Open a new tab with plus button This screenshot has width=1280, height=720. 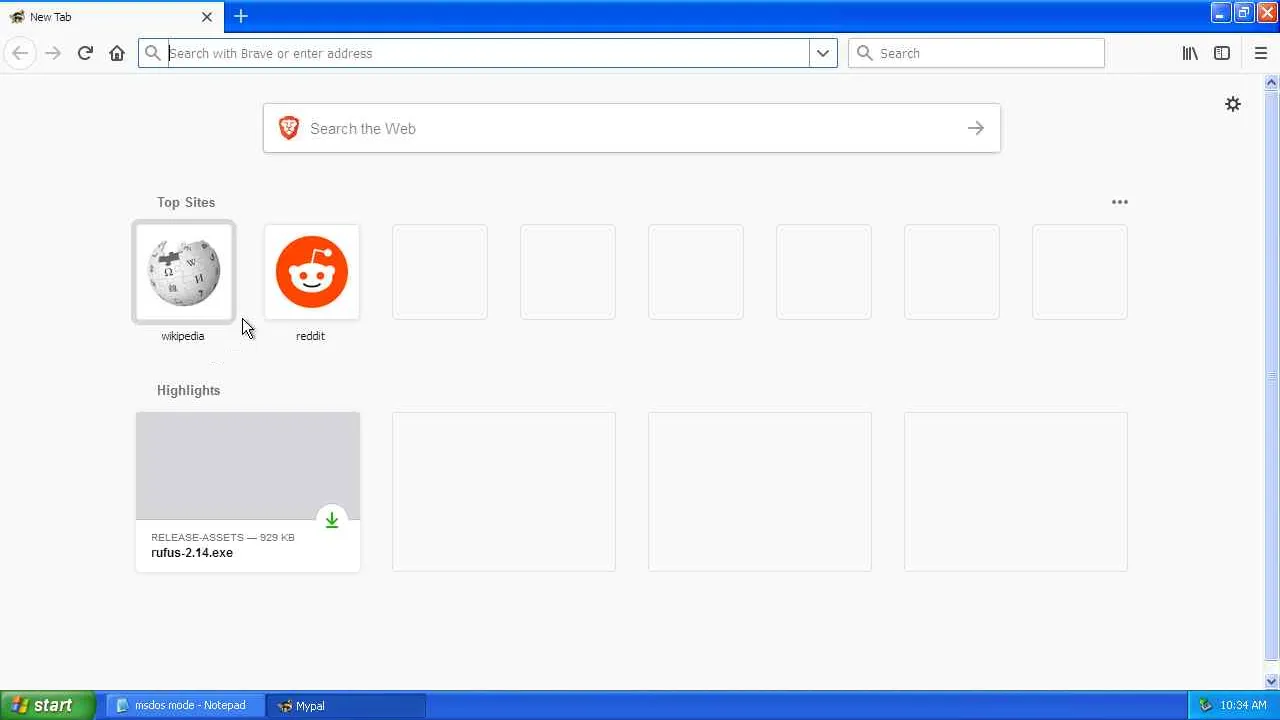click(241, 16)
